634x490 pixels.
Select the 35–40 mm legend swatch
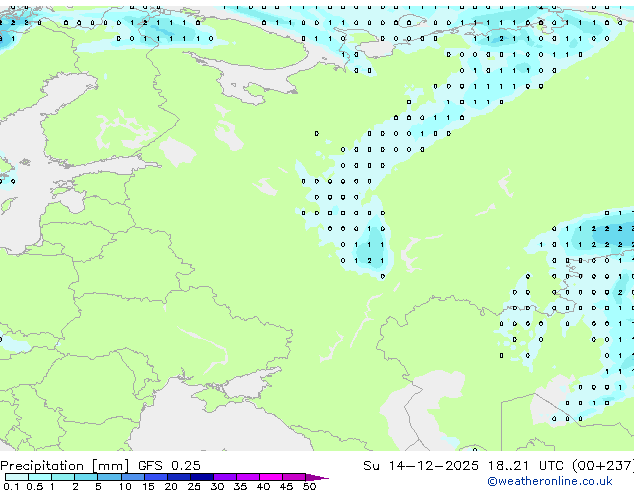point(248,477)
